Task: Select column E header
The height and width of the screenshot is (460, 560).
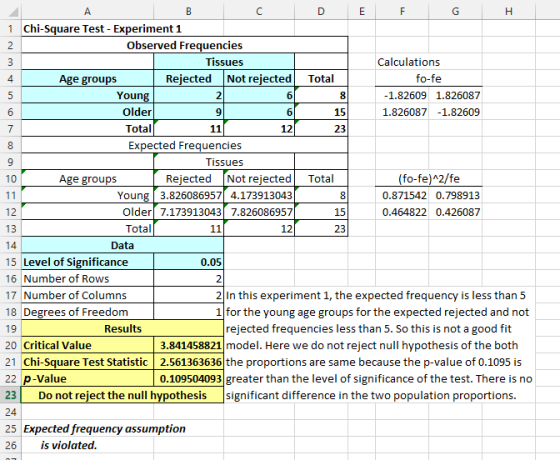Action: pos(362,11)
